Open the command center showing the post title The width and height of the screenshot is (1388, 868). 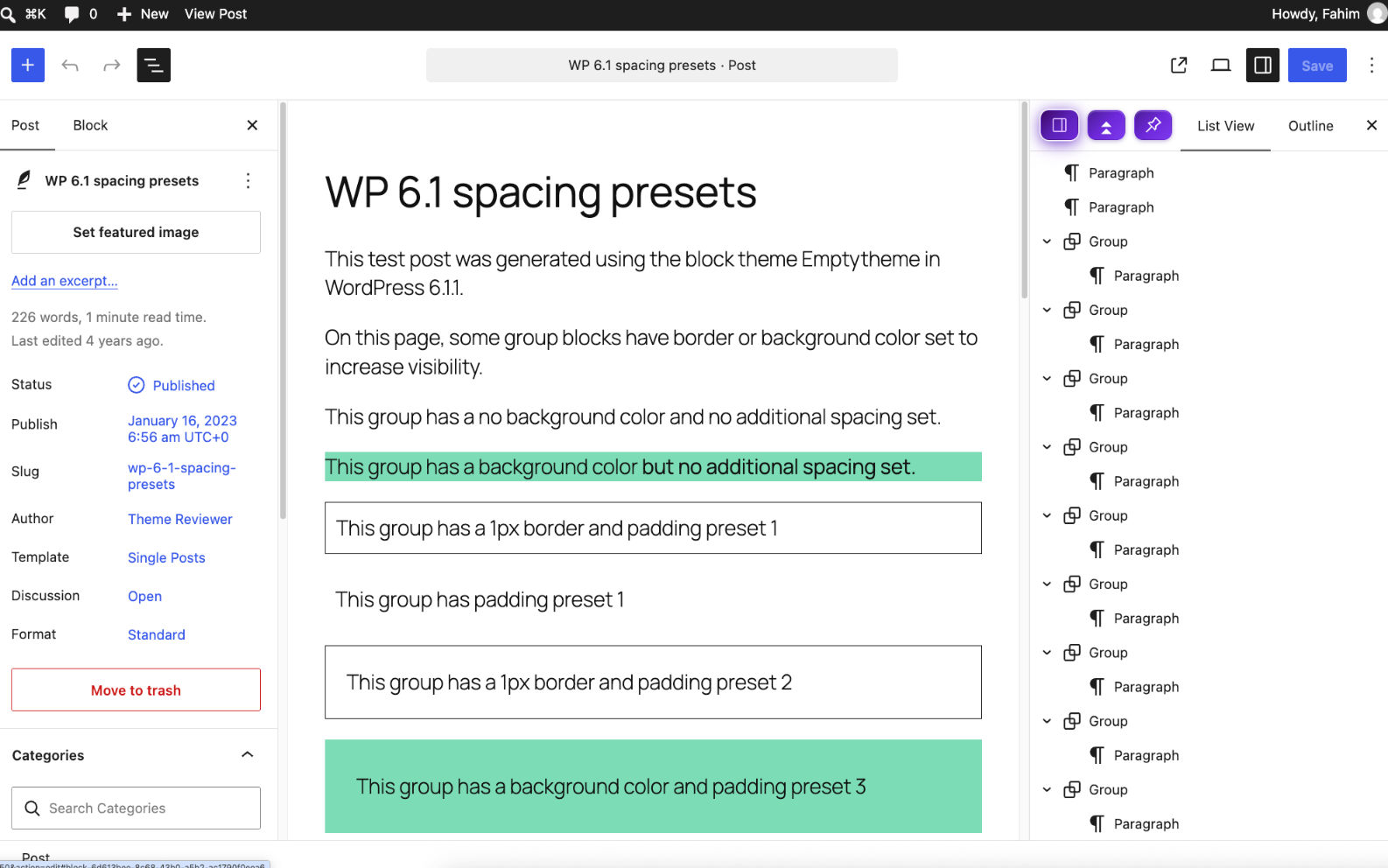click(x=662, y=65)
